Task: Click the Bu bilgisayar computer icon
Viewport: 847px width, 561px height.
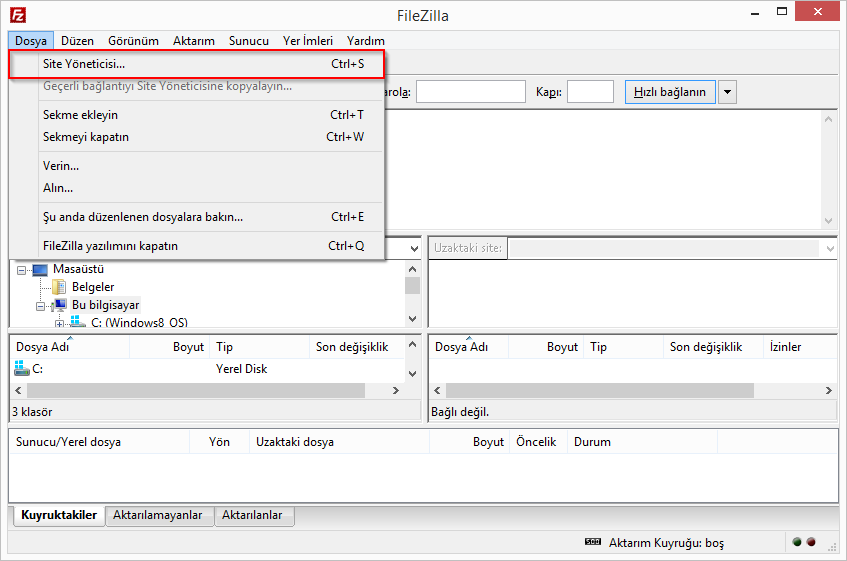Action: tap(59, 305)
